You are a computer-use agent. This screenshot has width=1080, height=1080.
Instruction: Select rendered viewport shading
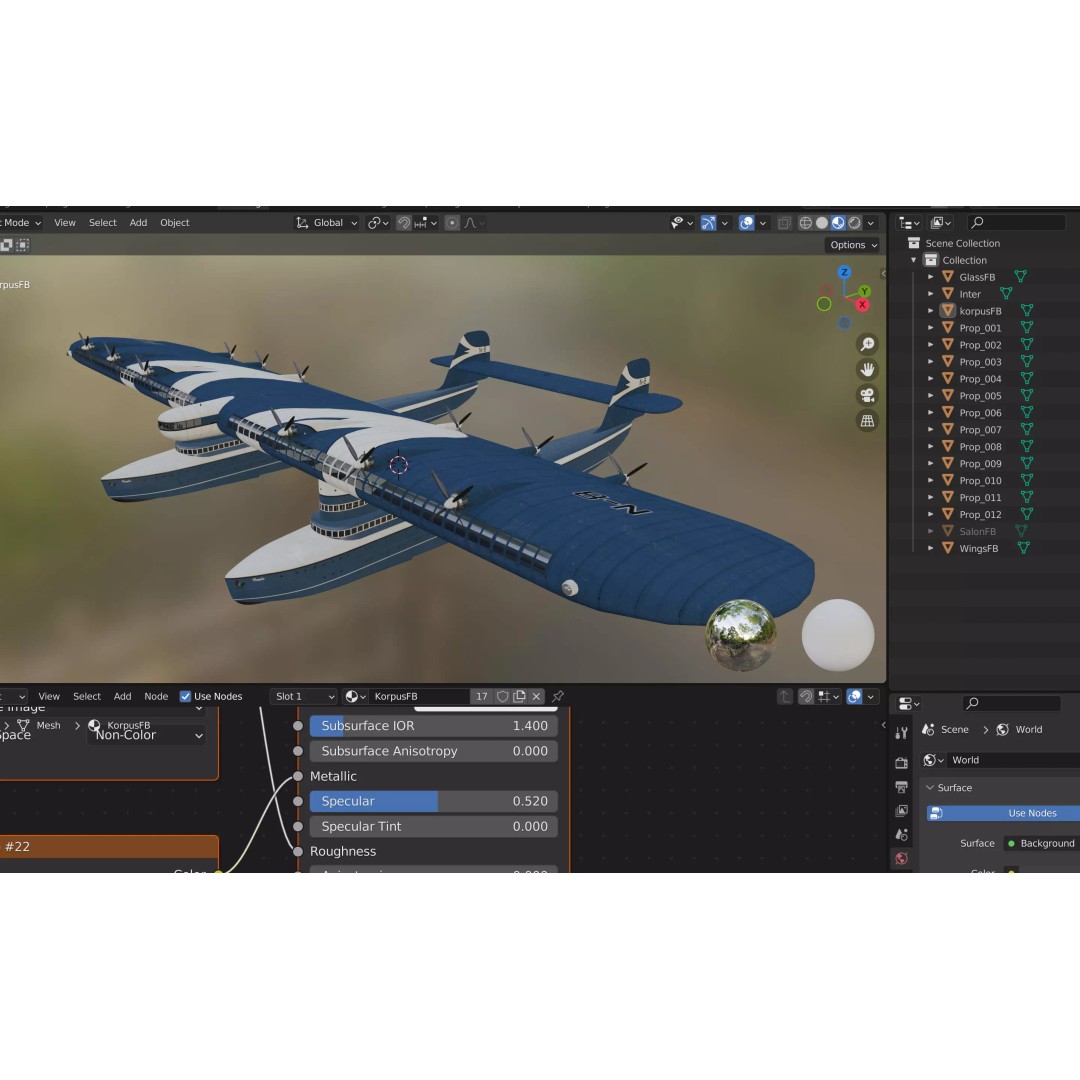855,222
